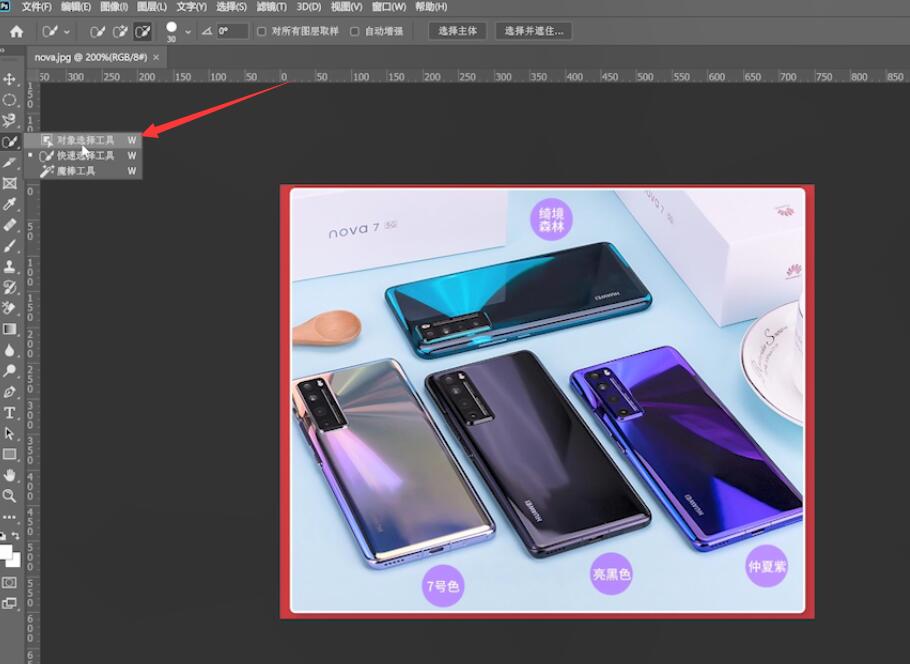Select the Clone Stamp tool
The width and height of the screenshot is (910, 664).
(9, 266)
